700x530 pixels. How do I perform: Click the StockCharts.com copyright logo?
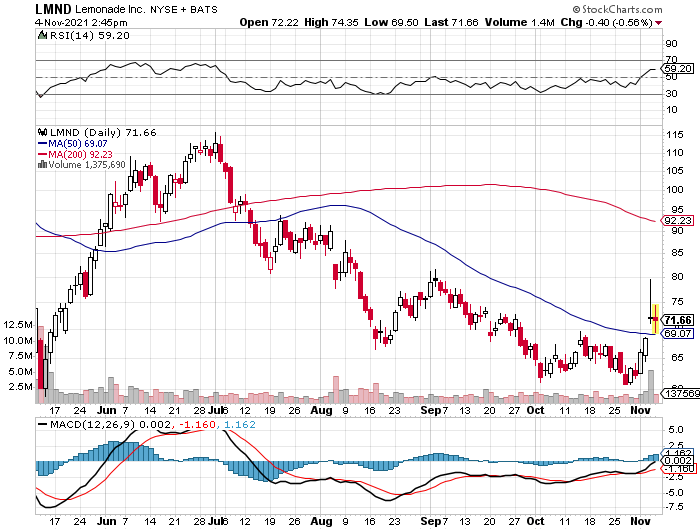617,9
